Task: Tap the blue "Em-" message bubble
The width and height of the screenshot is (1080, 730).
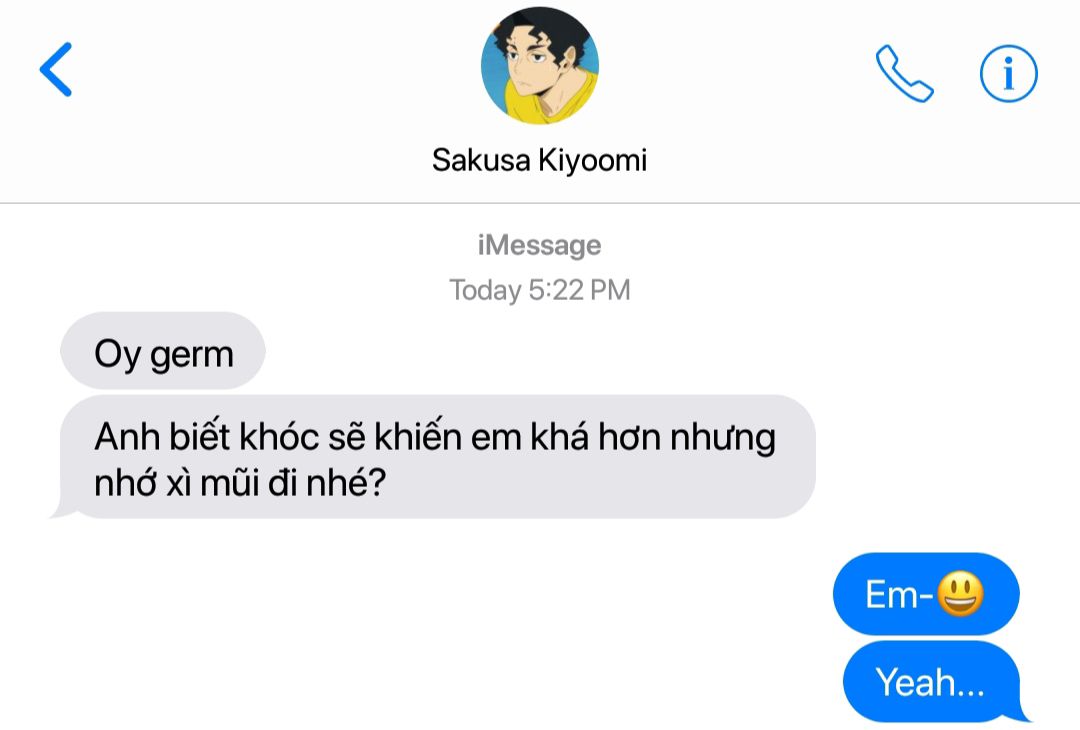Action: 926,594
